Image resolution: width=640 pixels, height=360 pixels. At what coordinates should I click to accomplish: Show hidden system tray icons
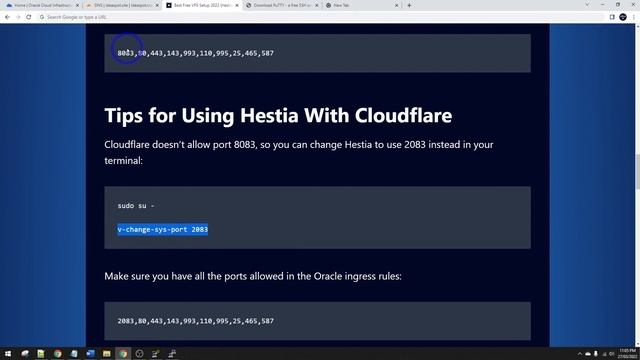pos(580,354)
